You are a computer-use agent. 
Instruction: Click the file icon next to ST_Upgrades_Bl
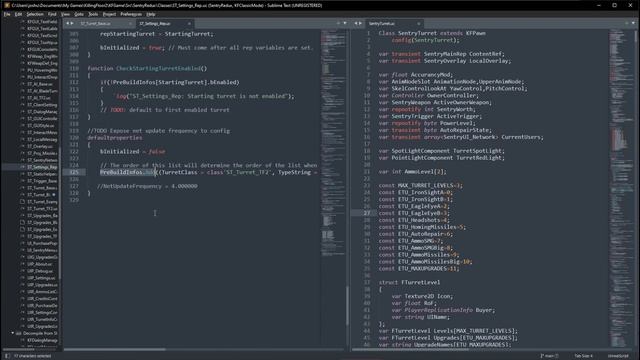point(23,222)
